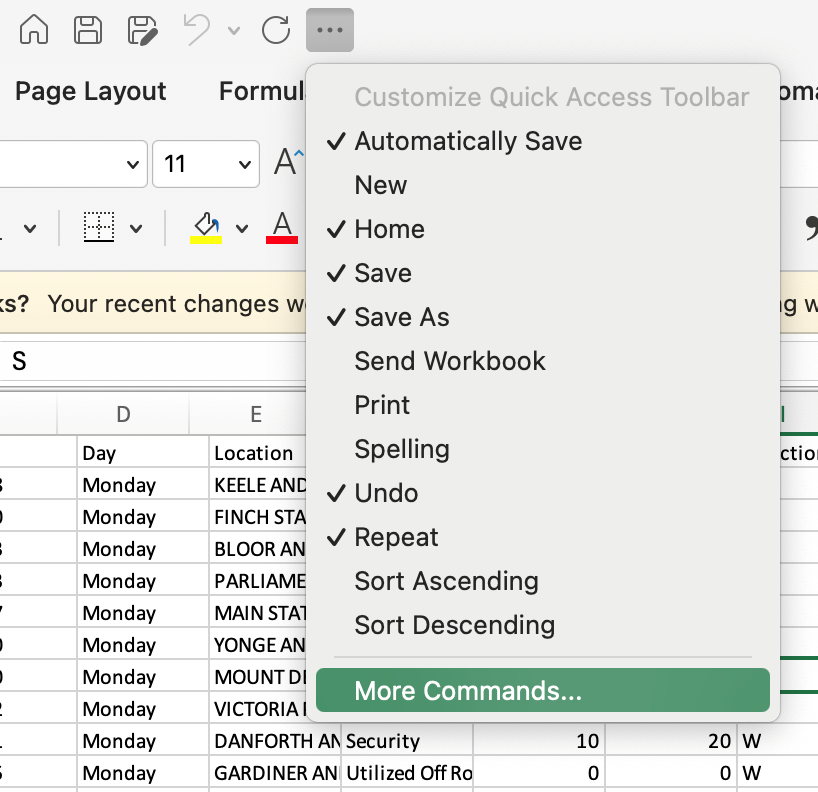The height and width of the screenshot is (792, 818).
Task: Switch to the Page Layout tab
Action: point(90,91)
